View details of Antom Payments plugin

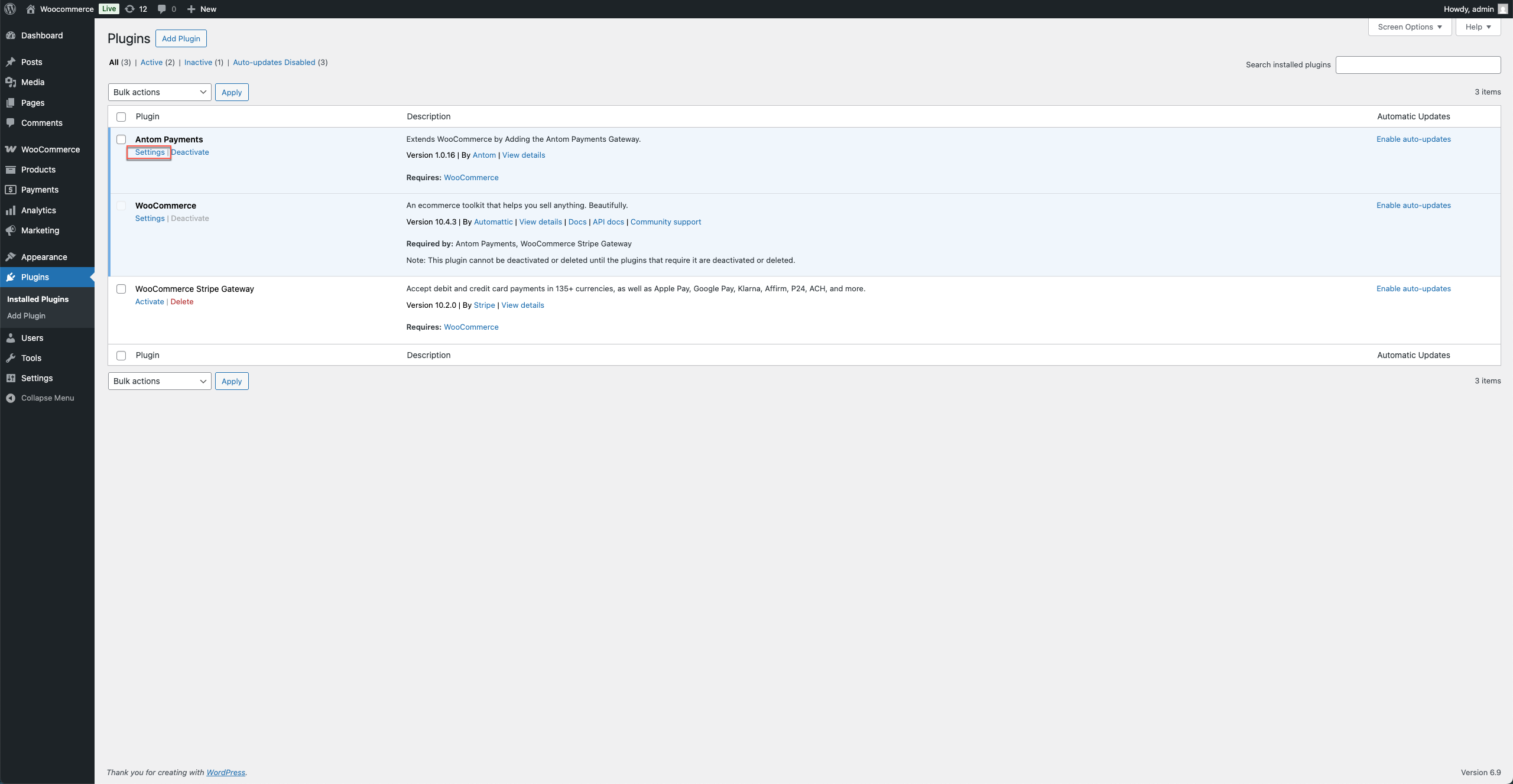[x=524, y=155]
